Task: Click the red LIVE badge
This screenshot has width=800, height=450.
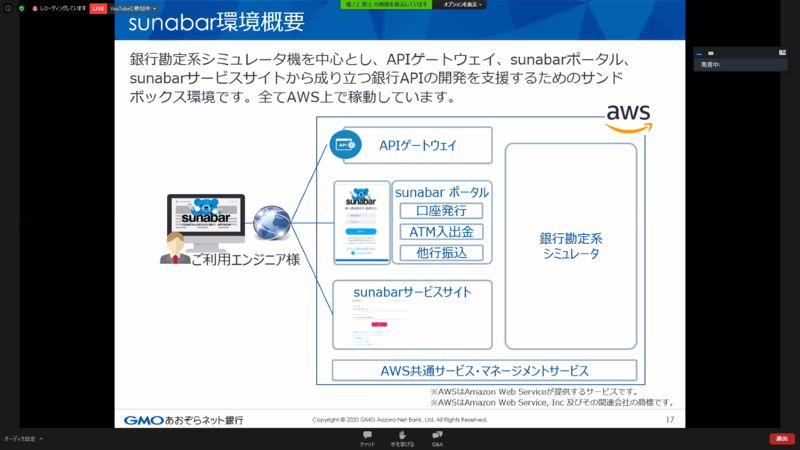Action: click(x=98, y=9)
